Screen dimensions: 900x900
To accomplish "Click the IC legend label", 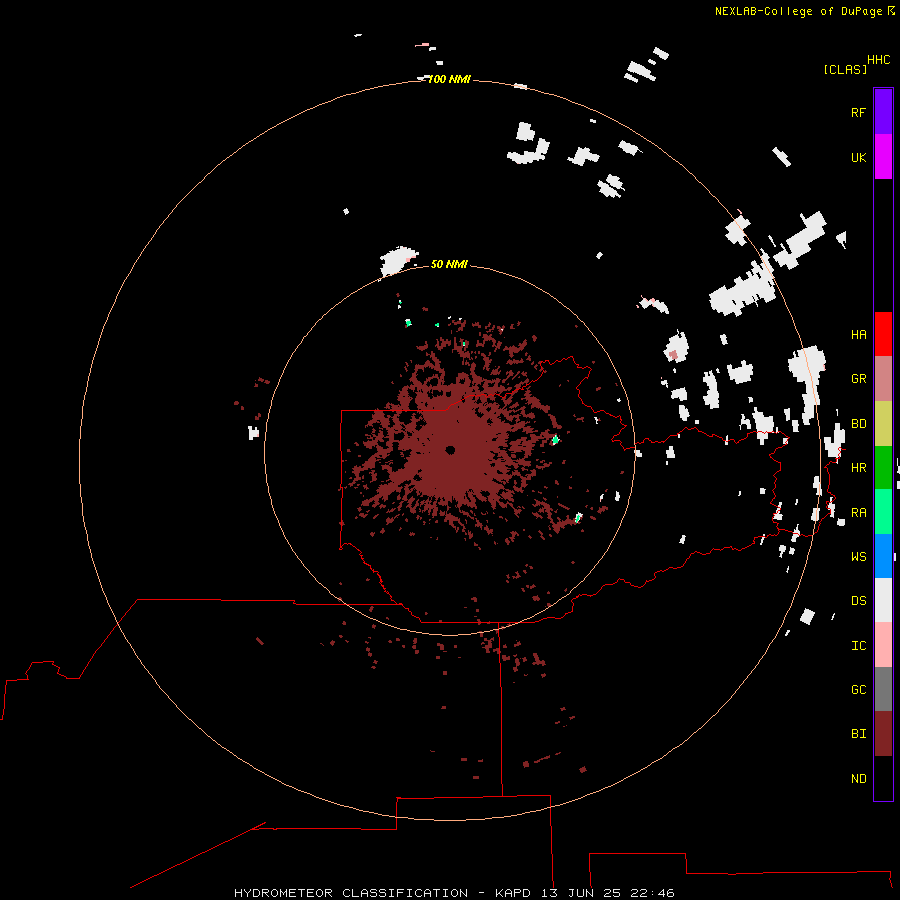I will pos(858,645).
